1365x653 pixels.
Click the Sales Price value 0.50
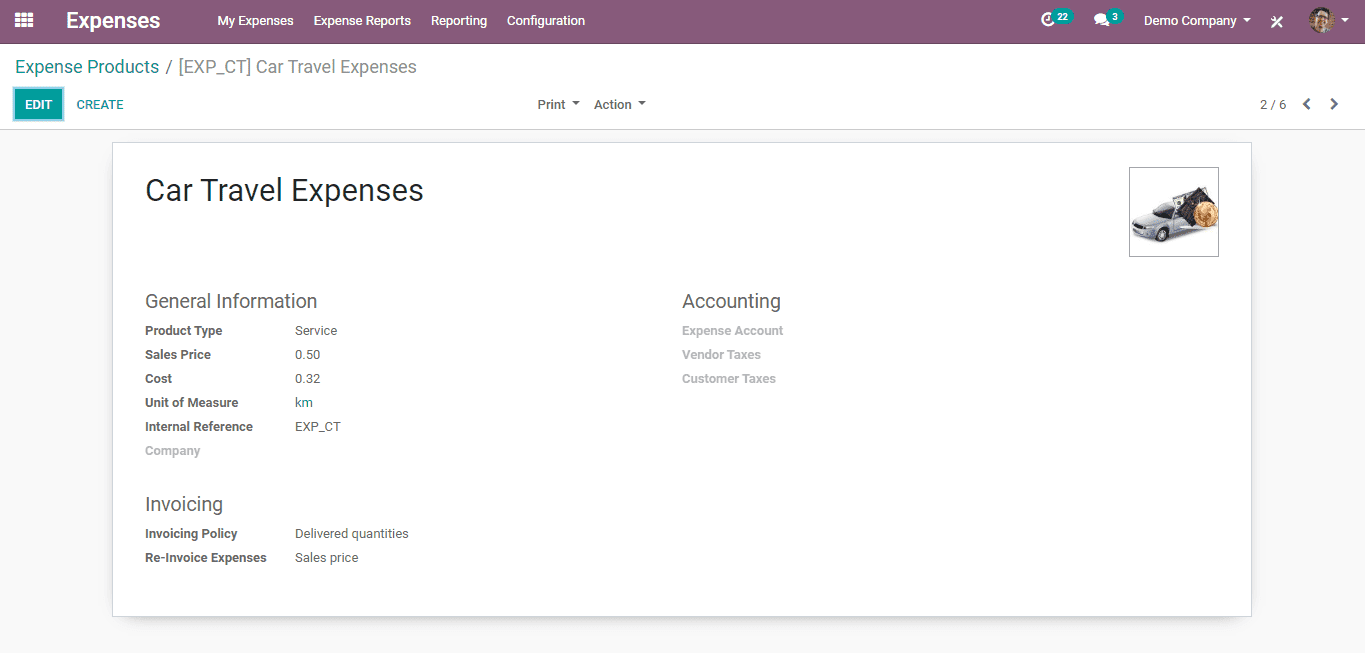(308, 355)
